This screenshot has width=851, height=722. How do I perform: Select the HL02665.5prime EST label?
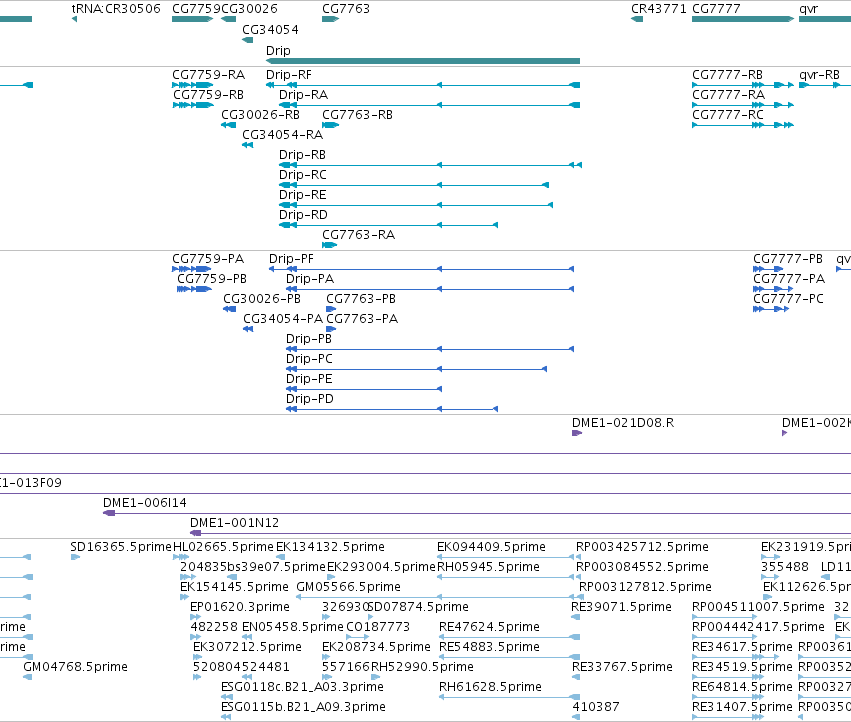pyautogui.click(x=223, y=547)
